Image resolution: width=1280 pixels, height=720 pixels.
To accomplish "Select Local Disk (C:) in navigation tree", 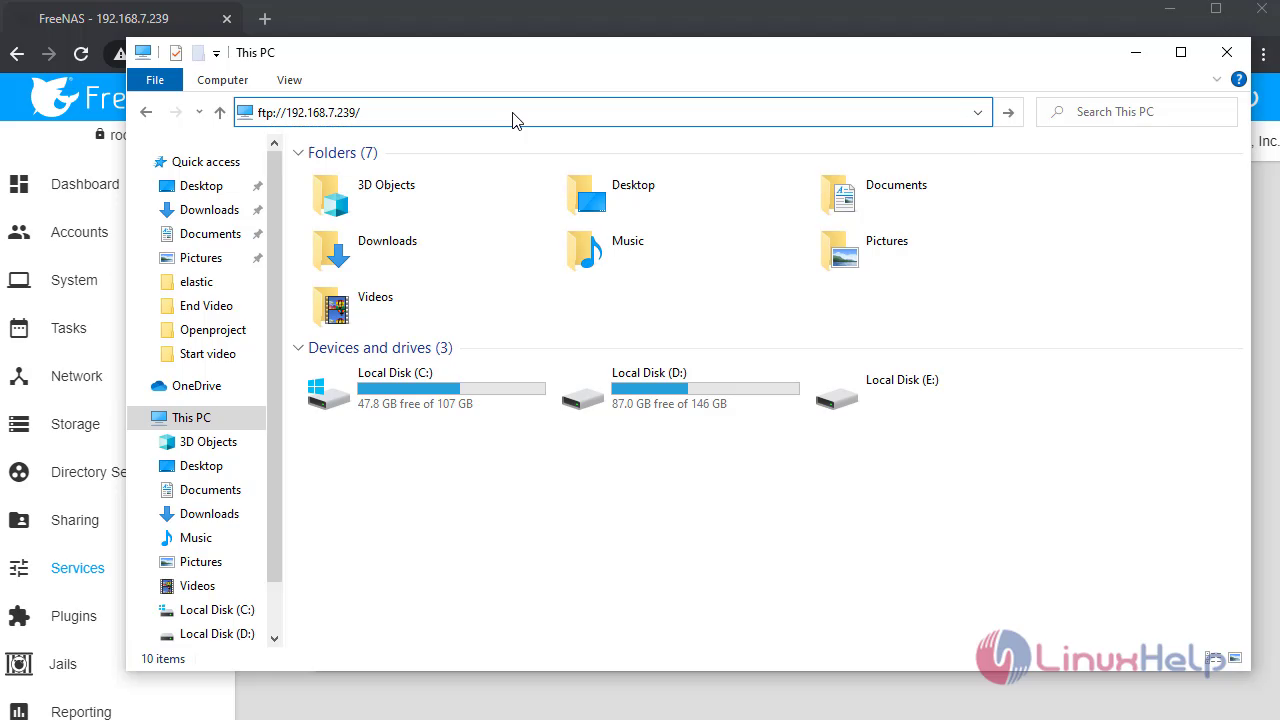I will click(x=217, y=610).
